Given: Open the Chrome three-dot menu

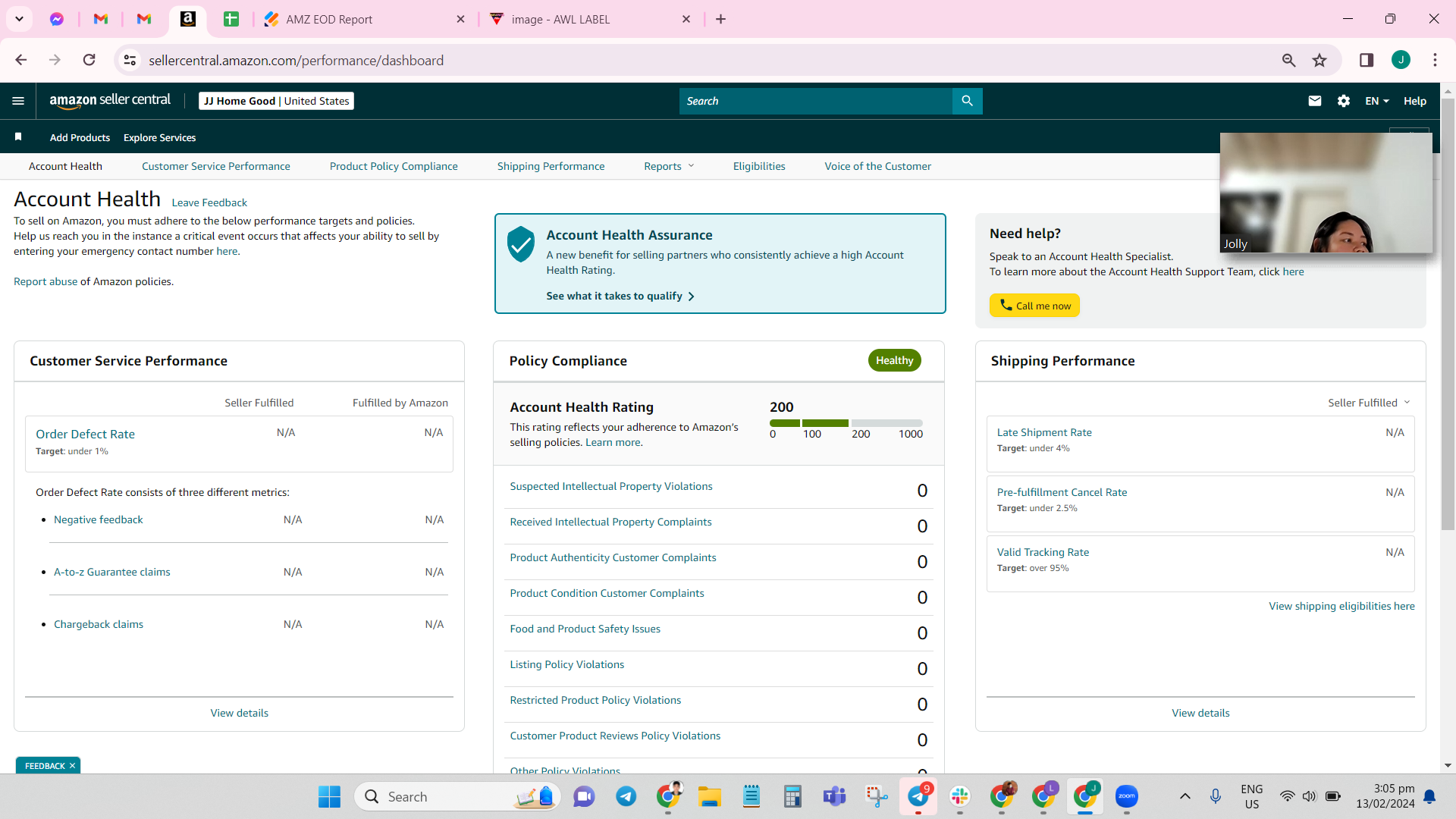Looking at the screenshot, I should tap(1435, 60).
